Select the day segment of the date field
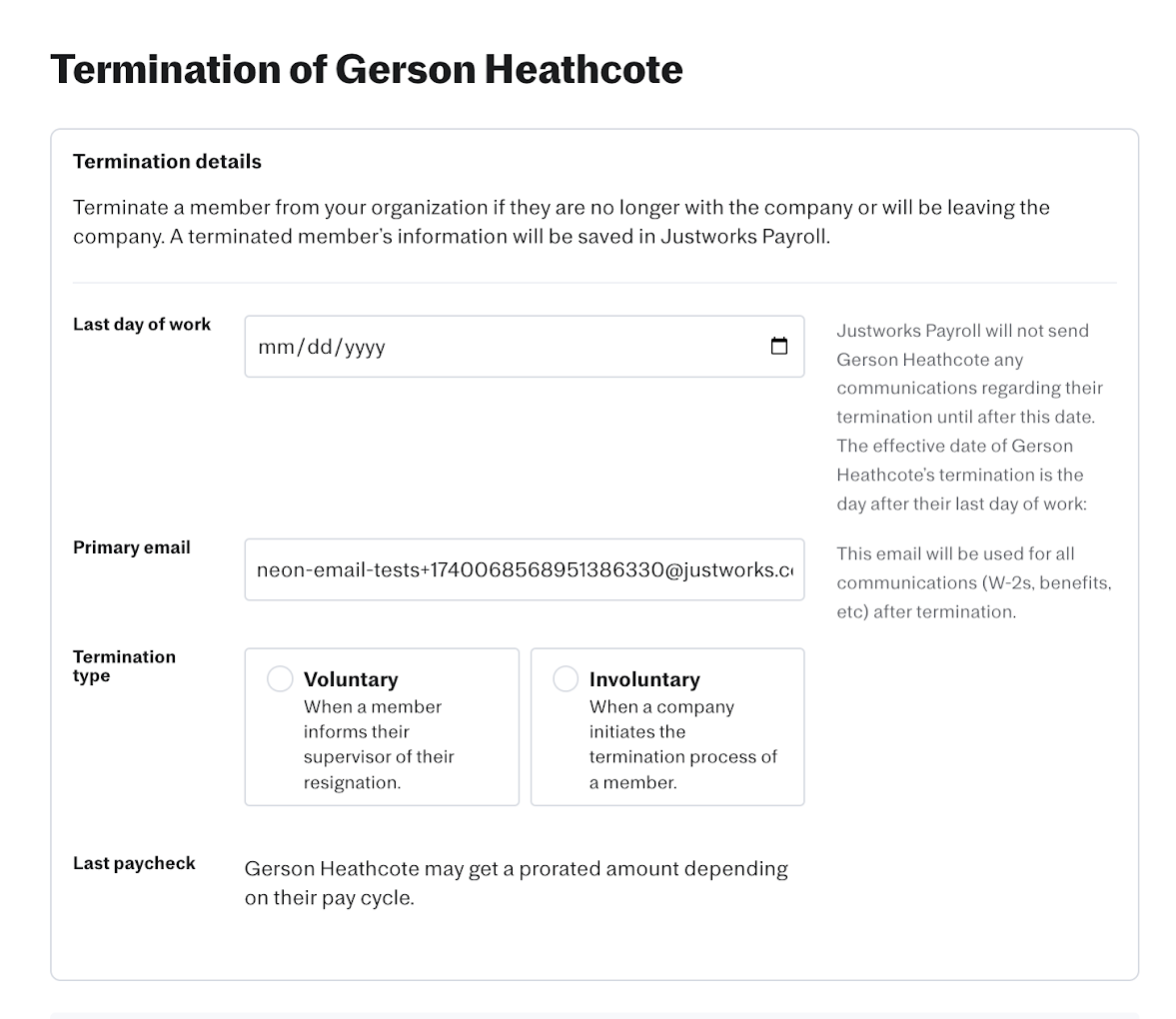Image resolution: width=1176 pixels, height=1019 pixels. [318, 348]
